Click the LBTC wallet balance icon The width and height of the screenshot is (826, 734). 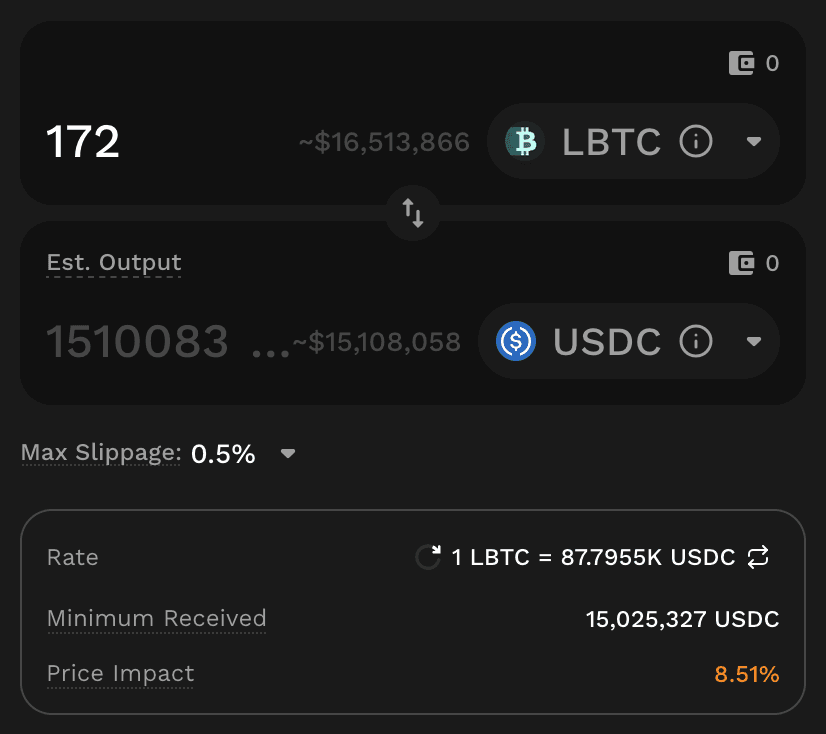click(x=741, y=64)
